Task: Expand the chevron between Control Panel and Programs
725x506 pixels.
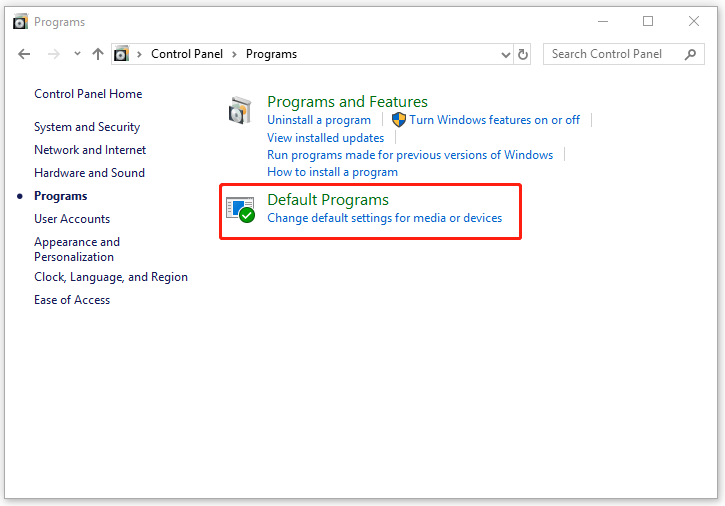Action: tap(234, 55)
